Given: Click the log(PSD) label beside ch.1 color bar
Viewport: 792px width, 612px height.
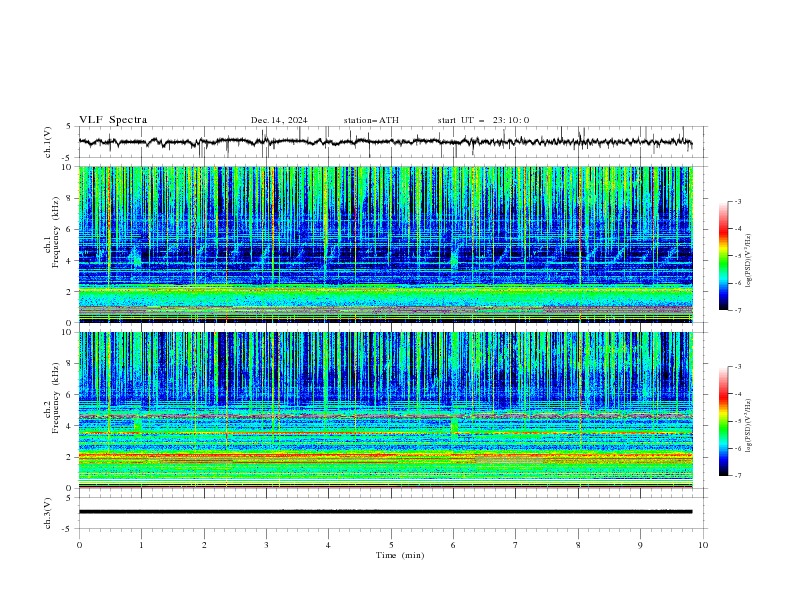Looking at the screenshot, I should pyautogui.click(x=748, y=261).
